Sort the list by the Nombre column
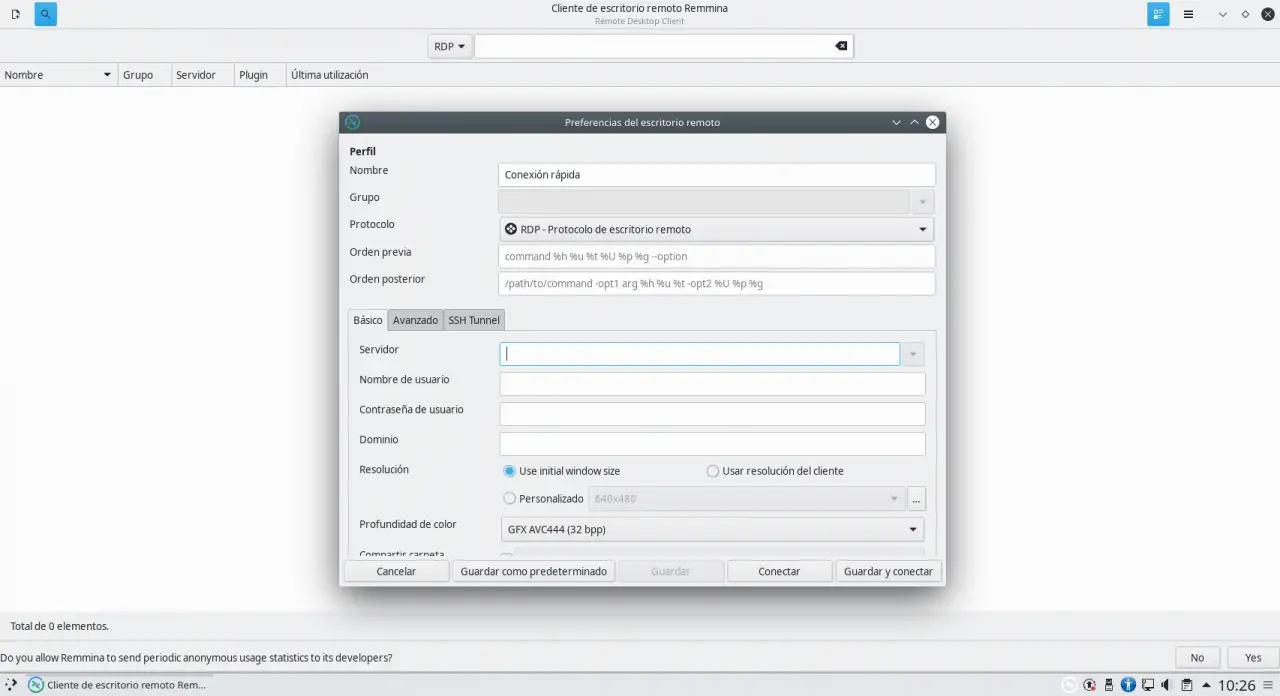The image size is (1280, 696). click(58, 75)
